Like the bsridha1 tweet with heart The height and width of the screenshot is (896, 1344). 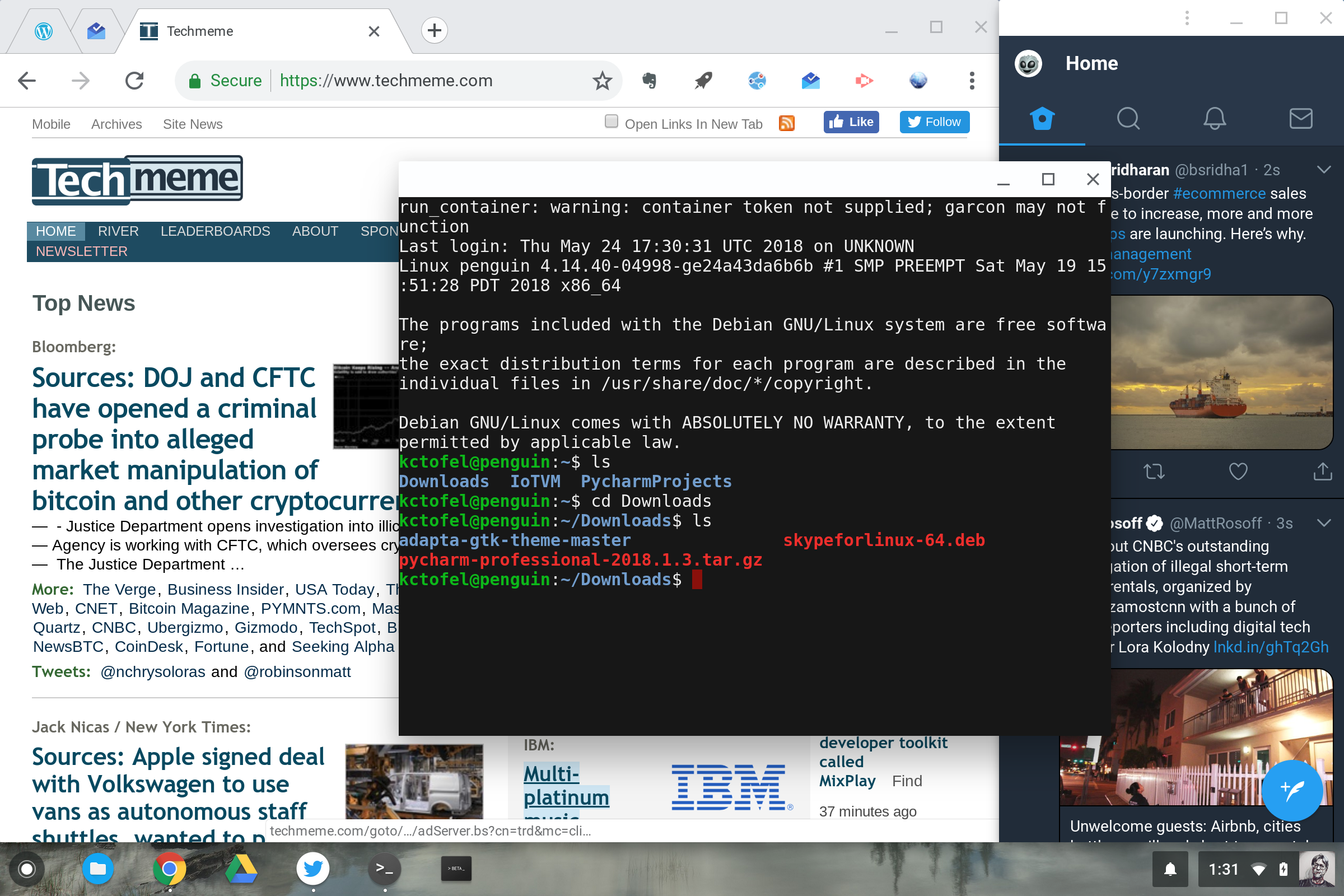click(1238, 472)
